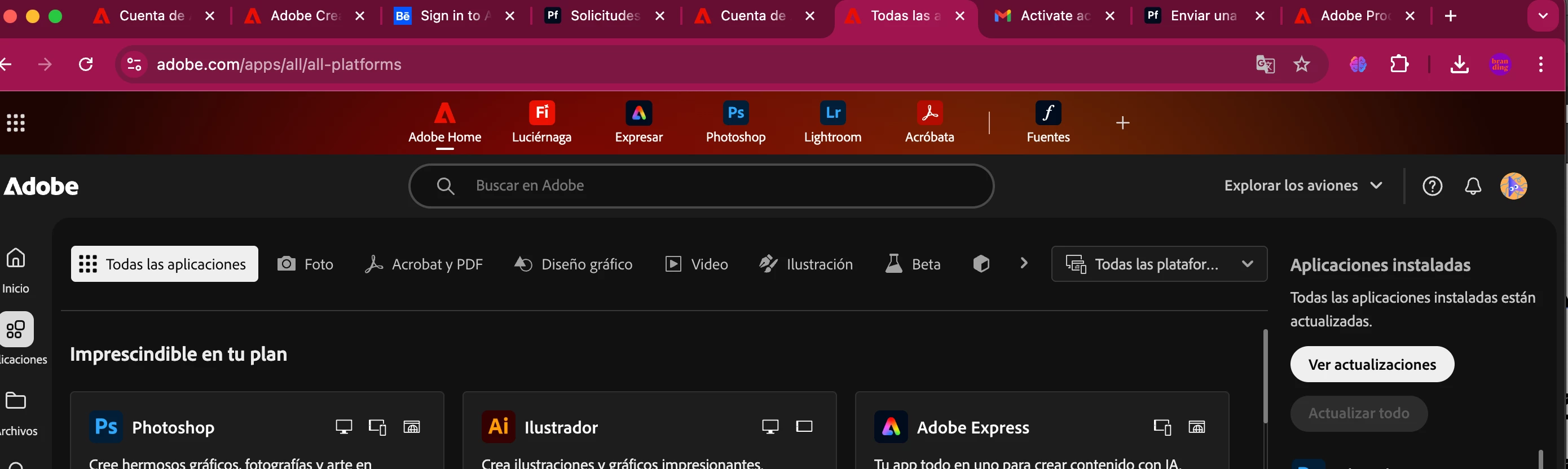Open the Photoshop app card title
The image size is (1568, 469).
173,428
